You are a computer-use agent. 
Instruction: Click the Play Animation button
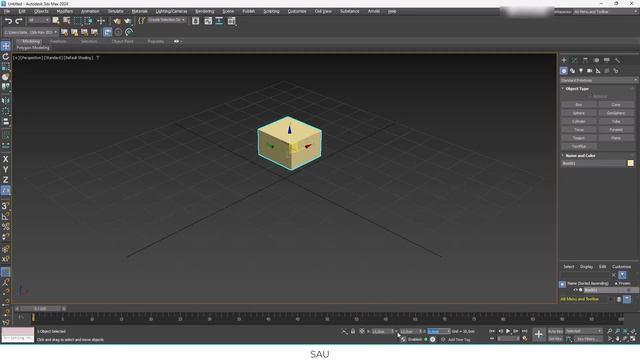click(508, 331)
